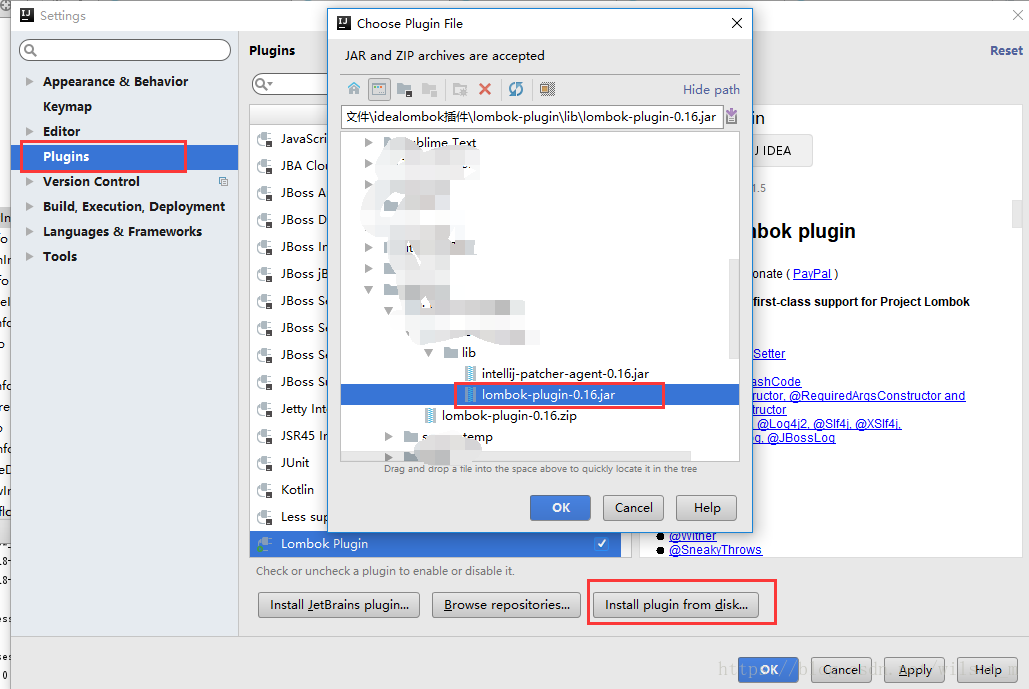This screenshot has height=689, width=1029.
Task: Click the JUnit plugin icon
Action: click(x=264, y=463)
